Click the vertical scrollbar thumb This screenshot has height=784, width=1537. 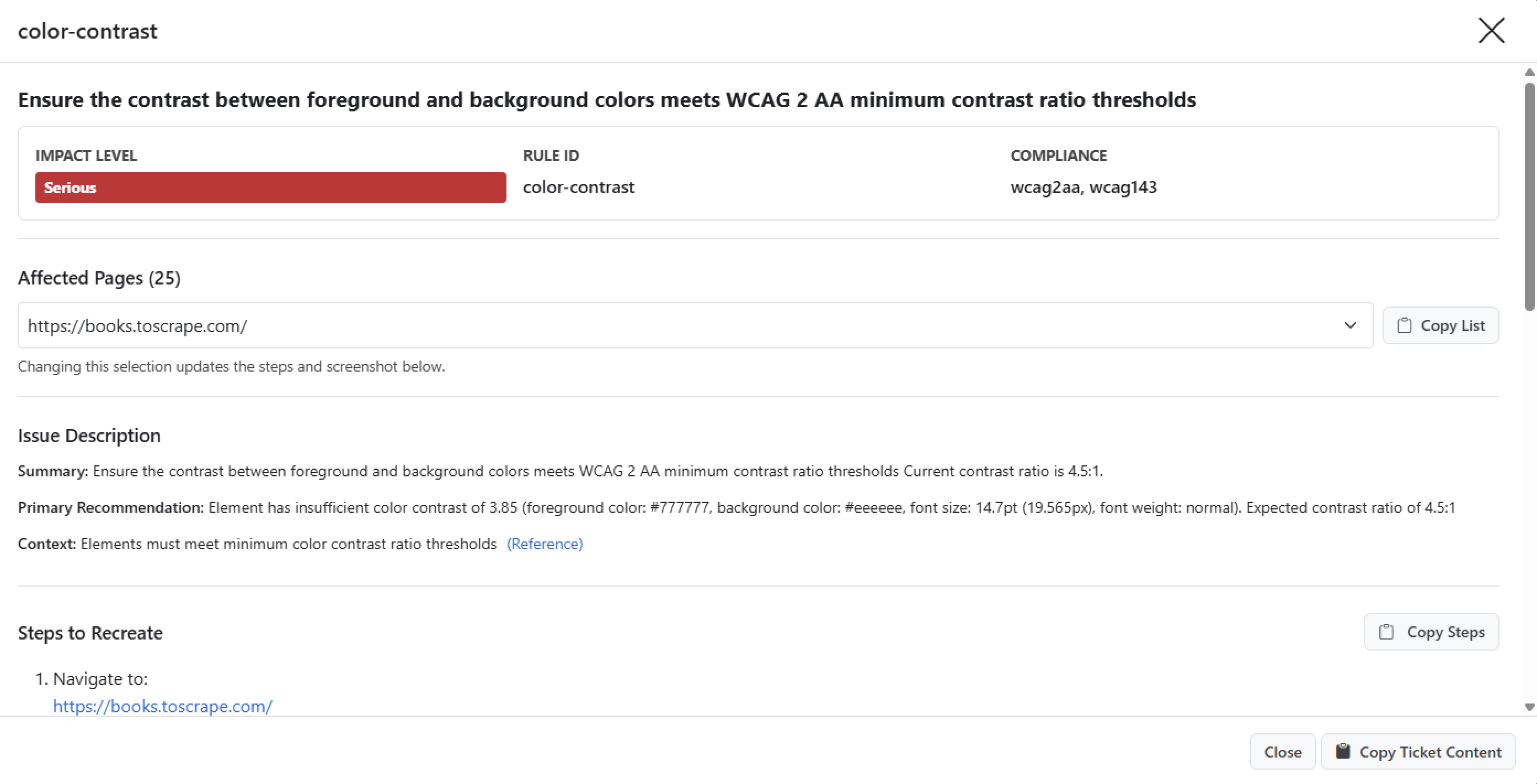pyautogui.click(x=1529, y=197)
